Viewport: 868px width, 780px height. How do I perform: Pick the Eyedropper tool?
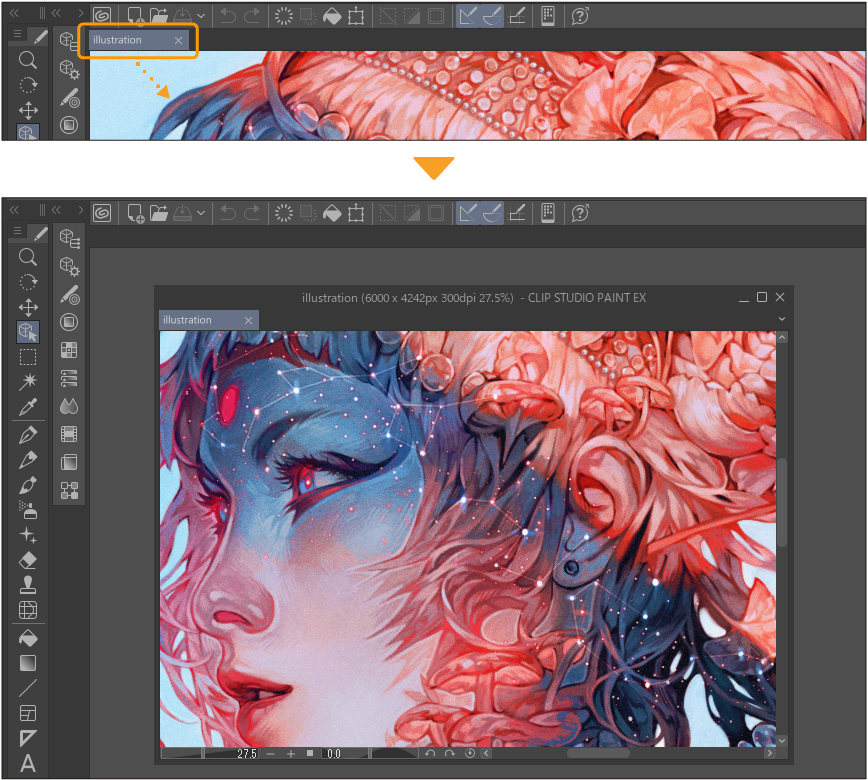(x=28, y=407)
